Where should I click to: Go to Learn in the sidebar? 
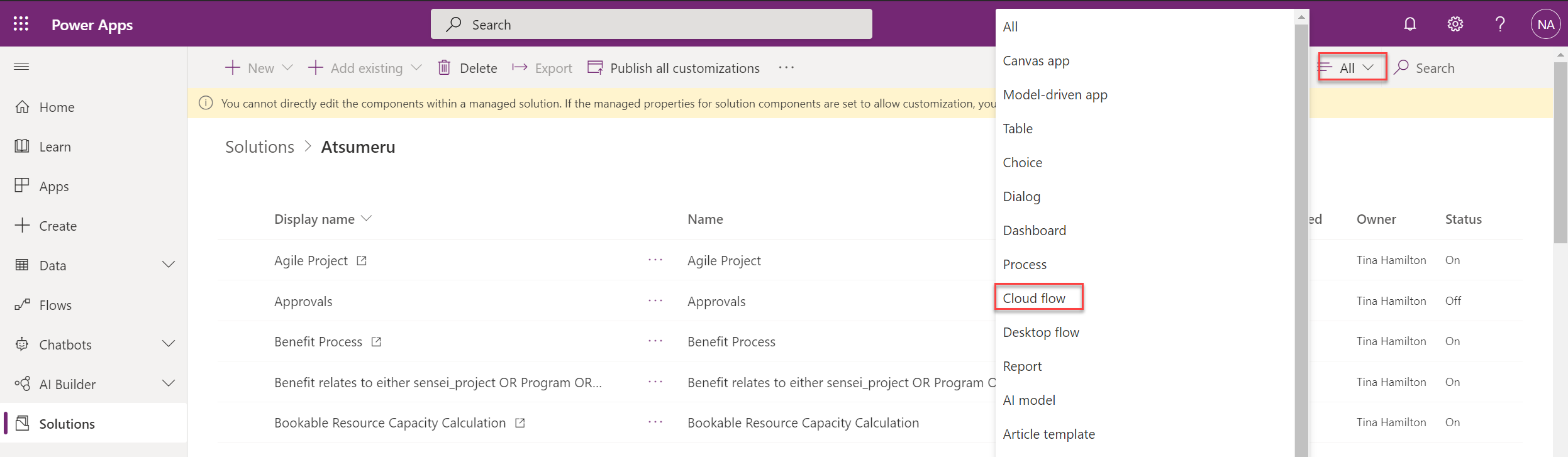[x=94, y=146]
